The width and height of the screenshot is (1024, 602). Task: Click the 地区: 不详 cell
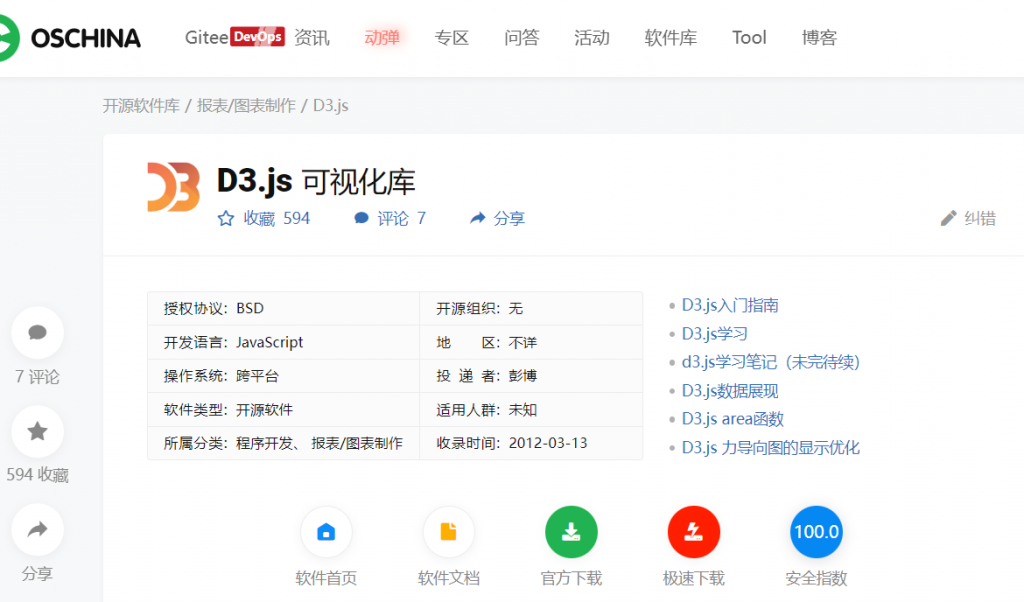coord(531,342)
